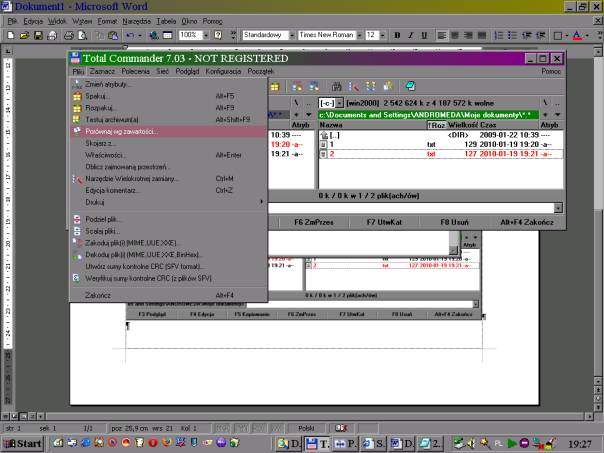604x453 pixels.
Task: Click the green play tray icon
Action: coord(512,443)
